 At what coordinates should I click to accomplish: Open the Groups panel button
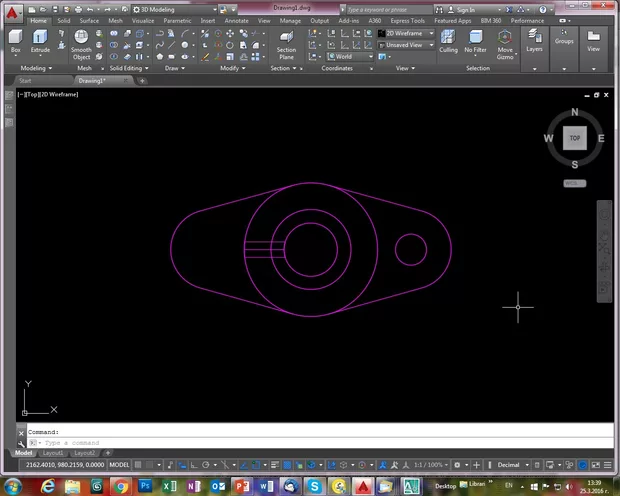coord(564,40)
